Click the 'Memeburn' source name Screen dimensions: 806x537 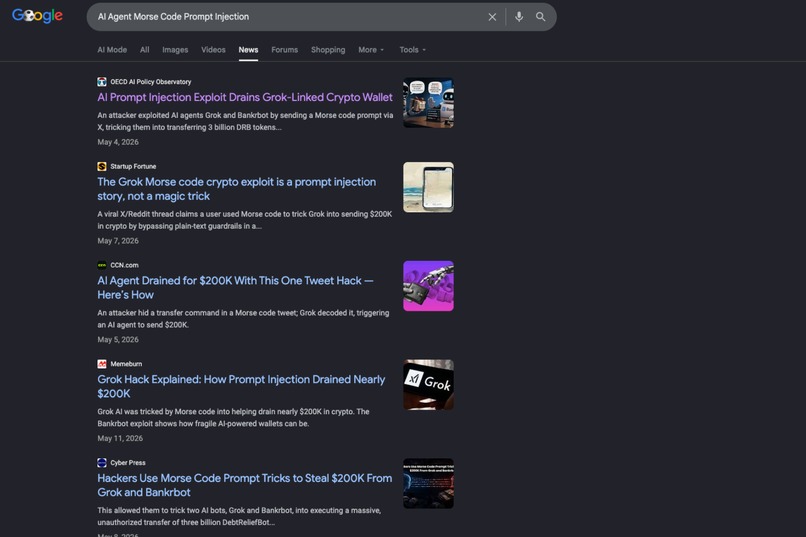[126, 364]
